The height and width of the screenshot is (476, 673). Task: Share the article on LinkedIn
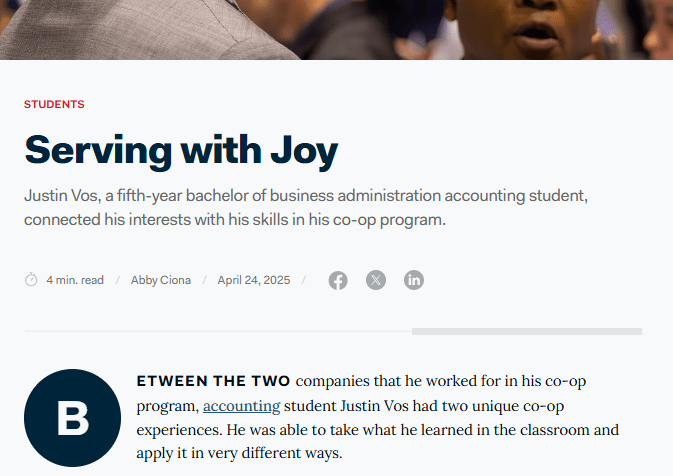[x=414, y=280]
